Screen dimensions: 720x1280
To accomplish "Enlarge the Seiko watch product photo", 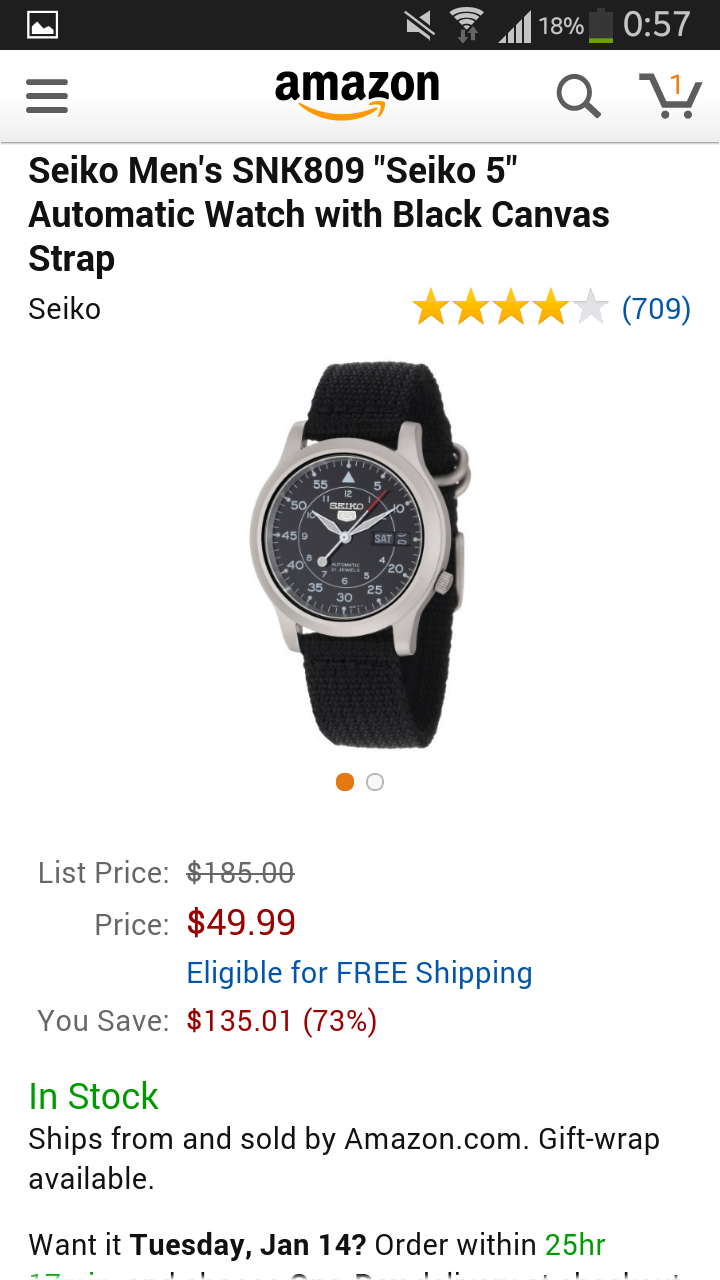I will click(x=358, y=555).
